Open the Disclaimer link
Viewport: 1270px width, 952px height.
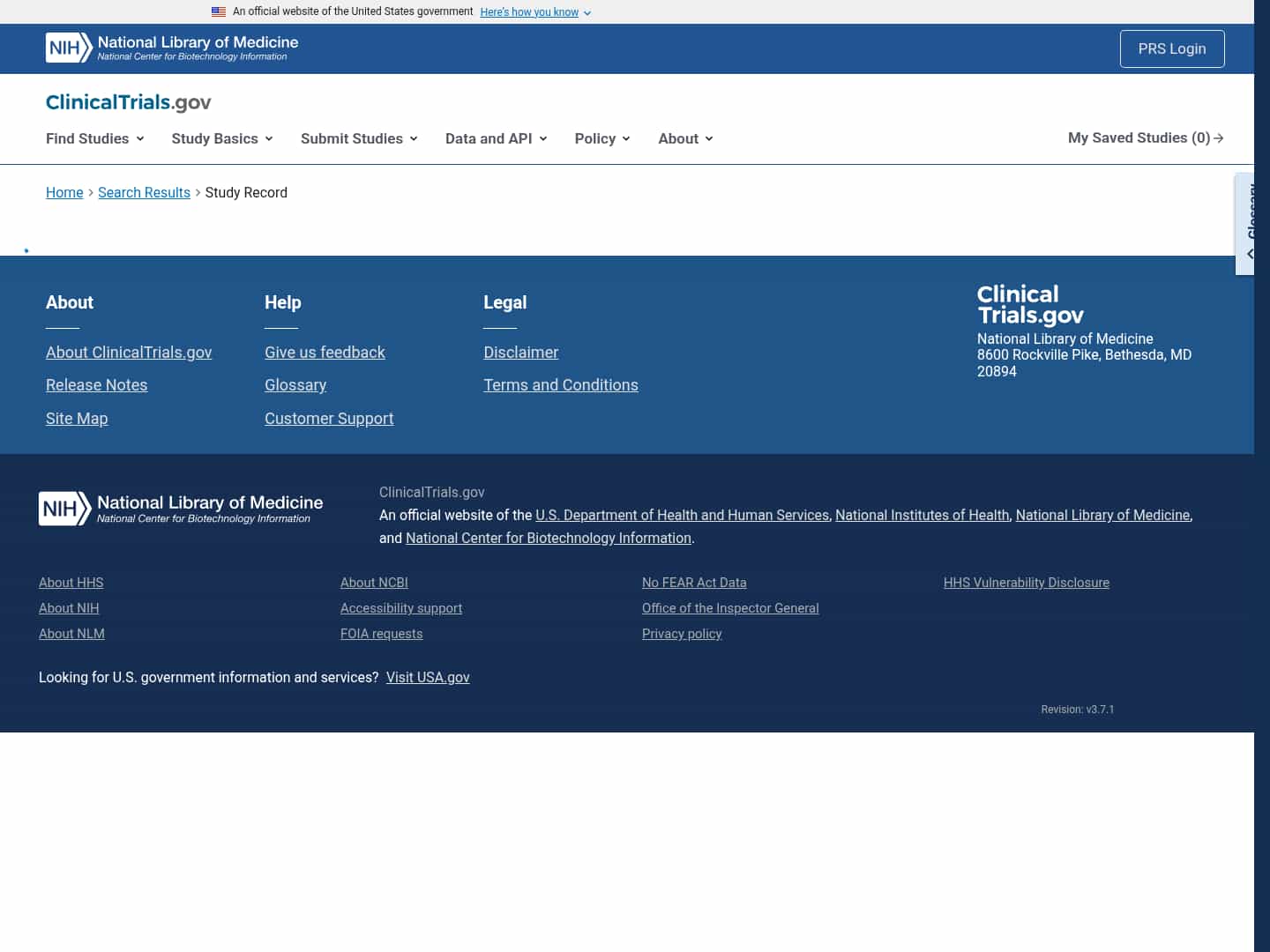521,353
